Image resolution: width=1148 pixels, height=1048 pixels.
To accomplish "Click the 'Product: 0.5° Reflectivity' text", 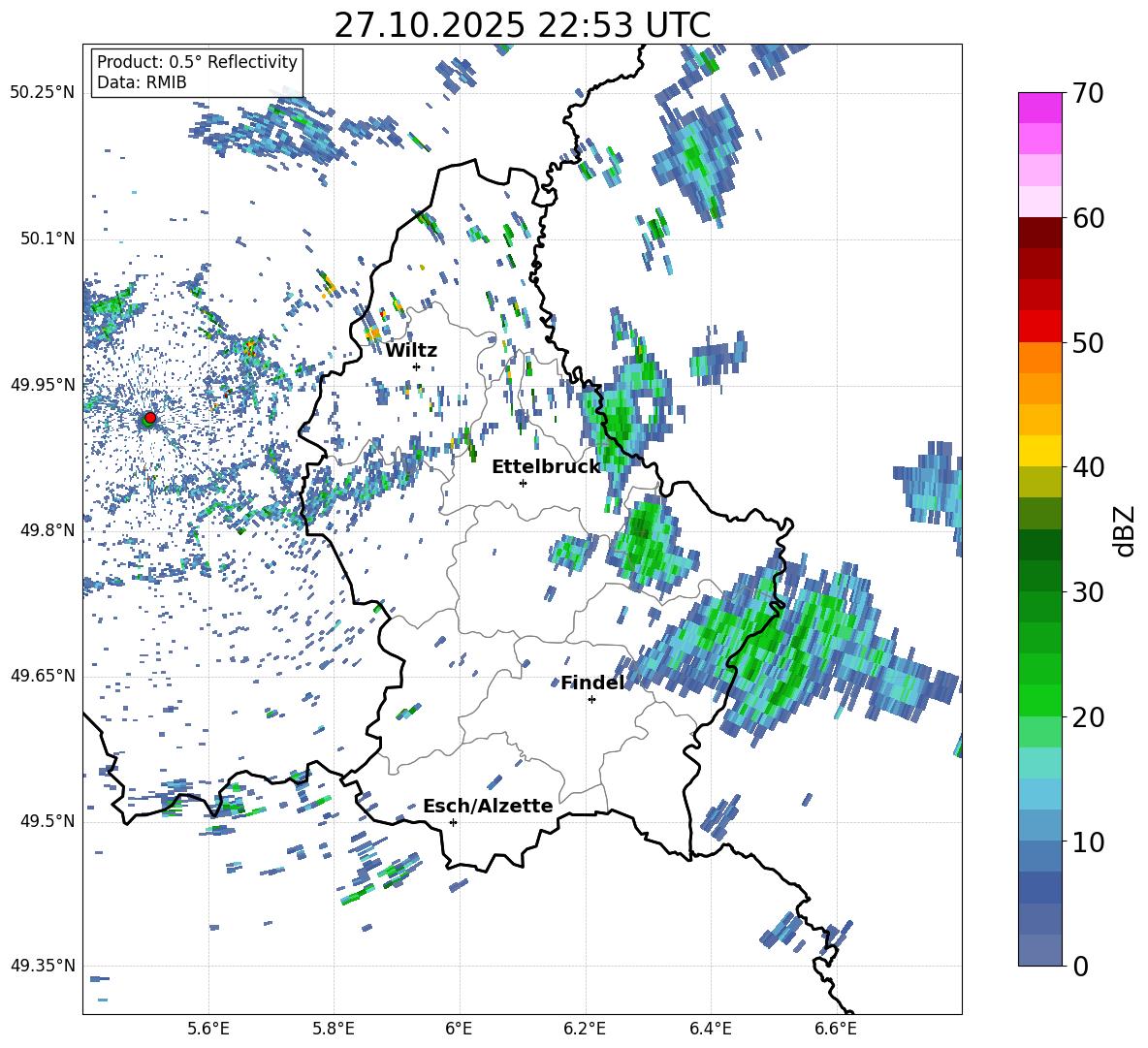I will point(197,62).
